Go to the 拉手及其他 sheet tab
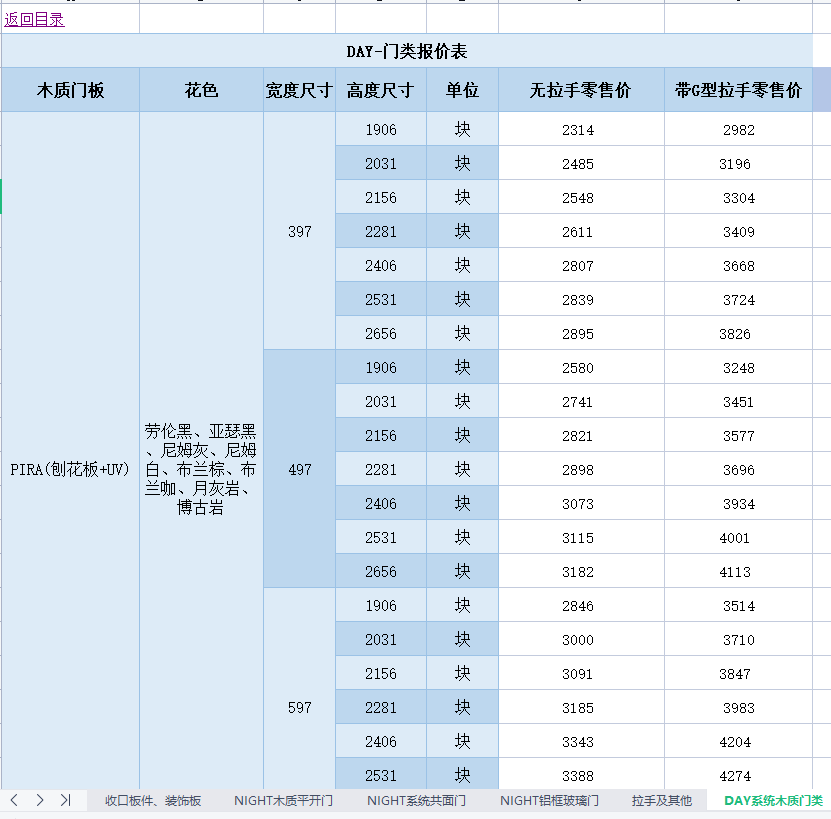The image size is (831, 819). tap(661, 800)
